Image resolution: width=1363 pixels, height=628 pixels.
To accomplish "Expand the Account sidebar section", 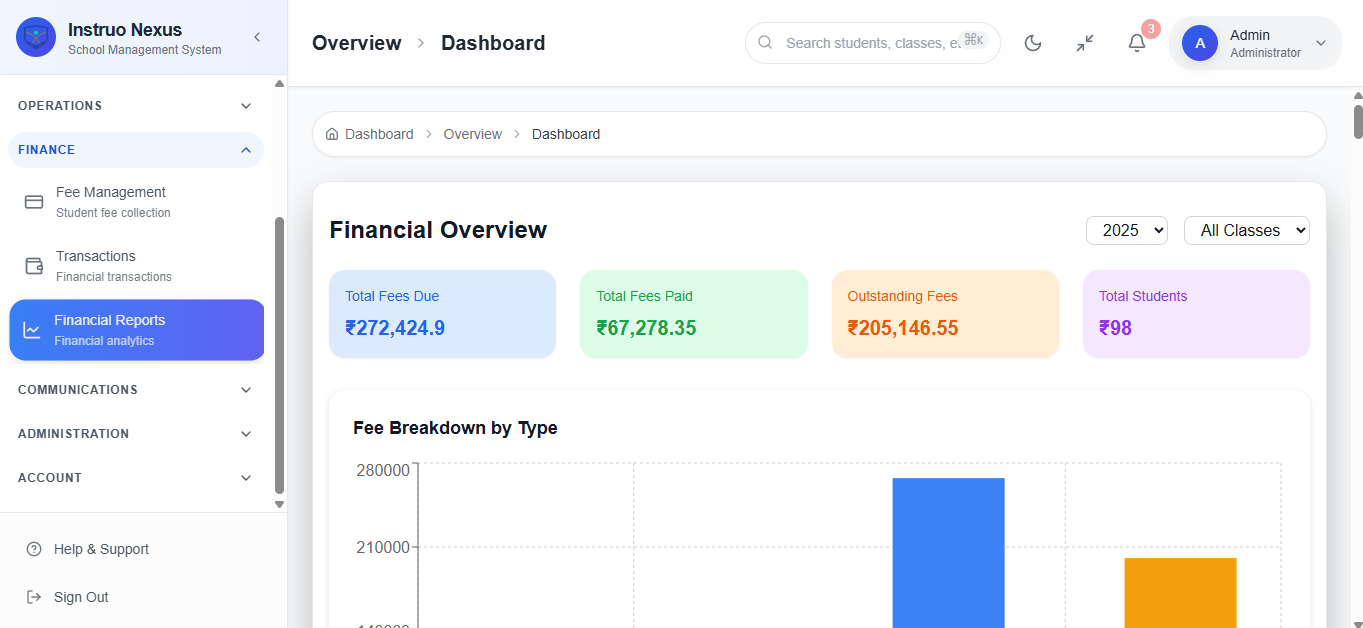I will [136, 478].
